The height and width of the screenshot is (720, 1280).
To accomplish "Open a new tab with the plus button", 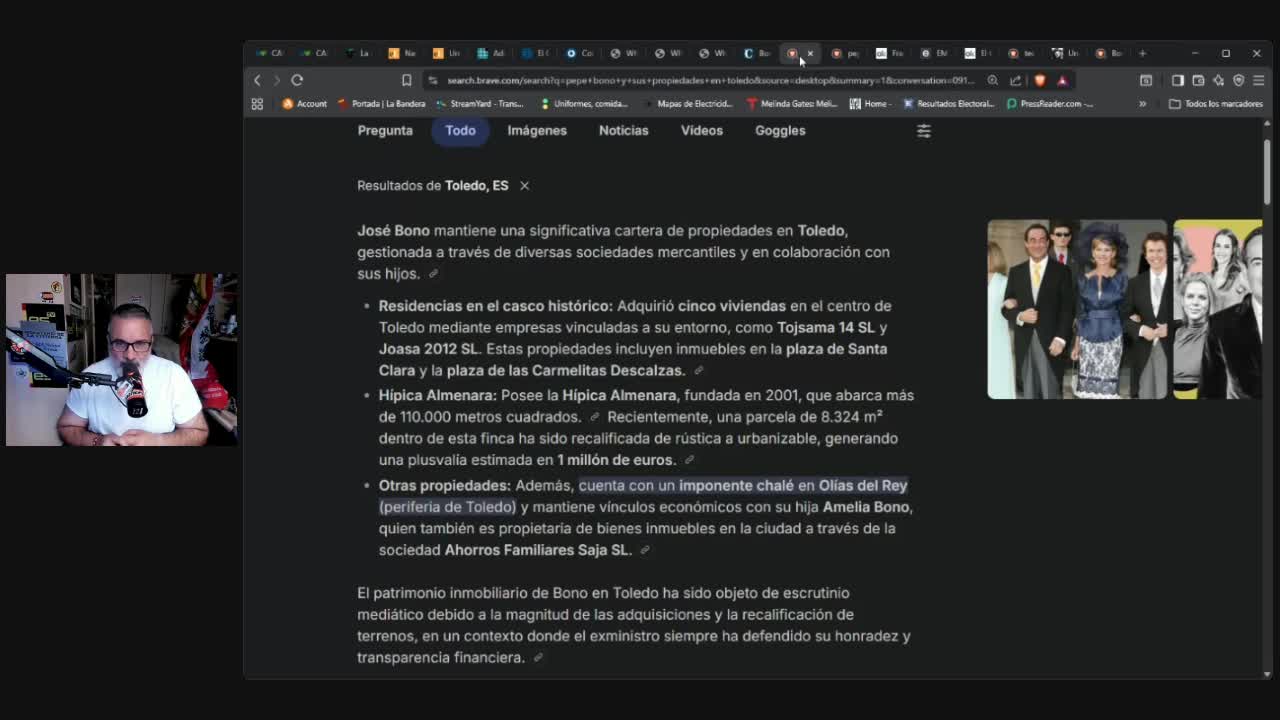I will coord(1143,53).
